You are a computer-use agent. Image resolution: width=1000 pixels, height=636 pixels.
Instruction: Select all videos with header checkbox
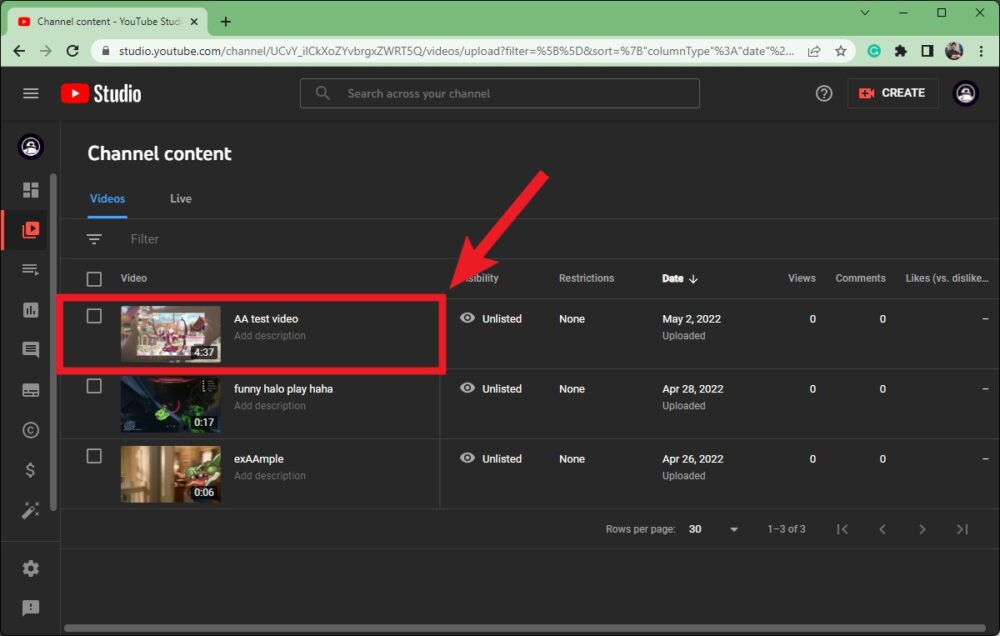tap(94, 278)
